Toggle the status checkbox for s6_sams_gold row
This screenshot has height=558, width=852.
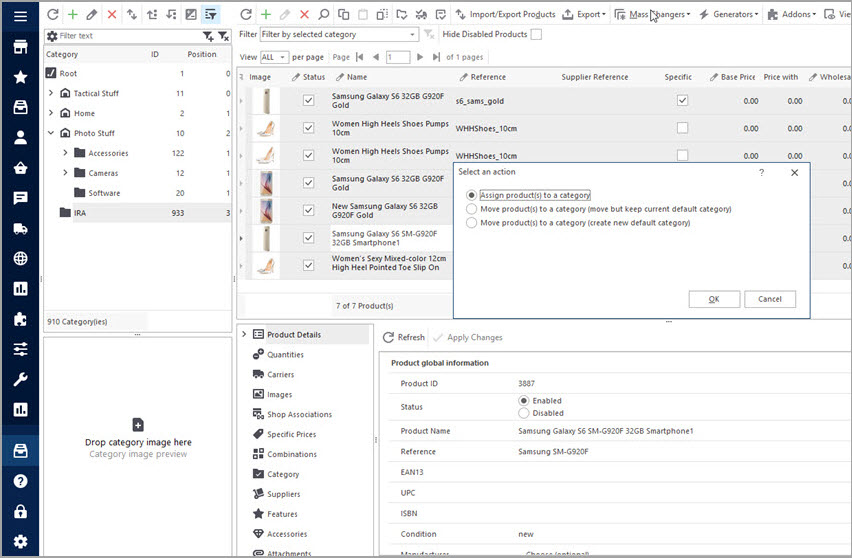(x=309, y=101)
